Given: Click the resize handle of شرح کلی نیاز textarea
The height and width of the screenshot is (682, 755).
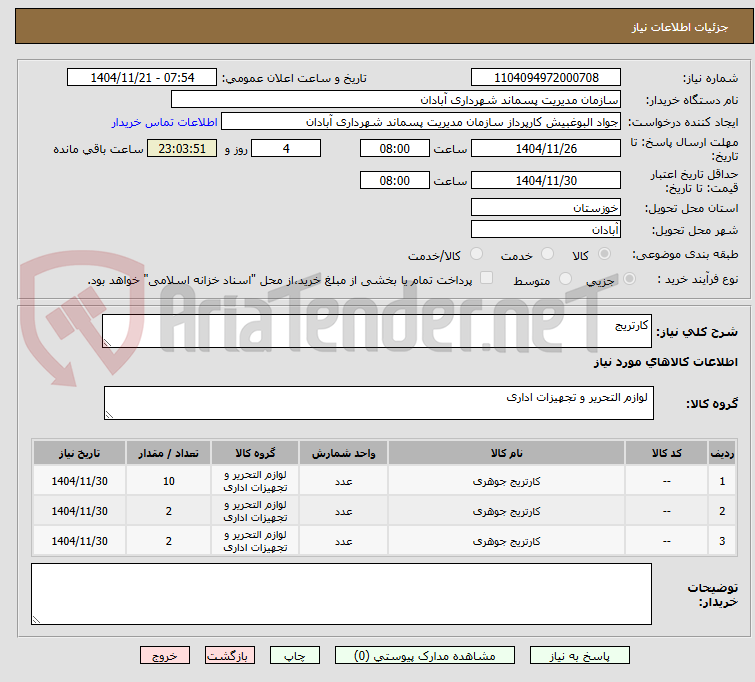Looking at the screenshot, I should pos(107,342).
